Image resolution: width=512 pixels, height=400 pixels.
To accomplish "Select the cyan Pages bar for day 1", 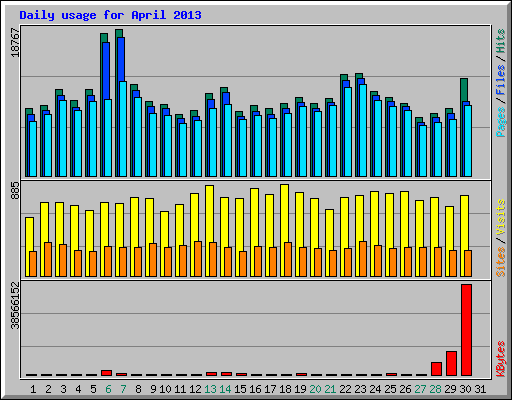I will tap(33, 149).
